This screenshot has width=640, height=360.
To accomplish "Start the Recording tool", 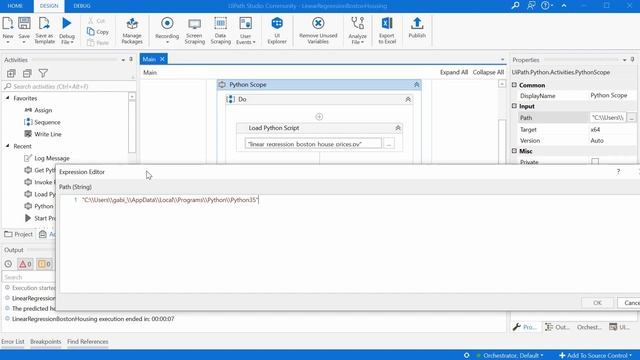I will [x=167, y=29].
